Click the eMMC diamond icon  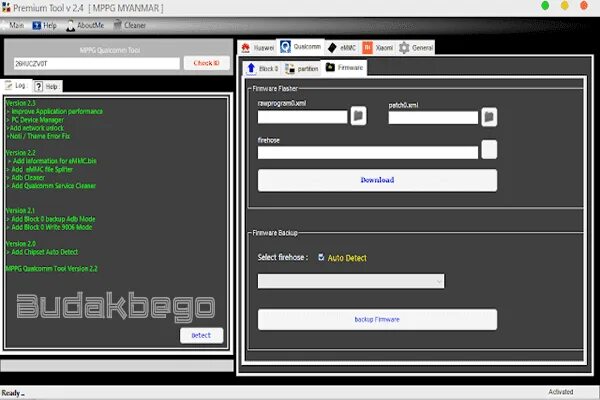[x=332, y=47]
